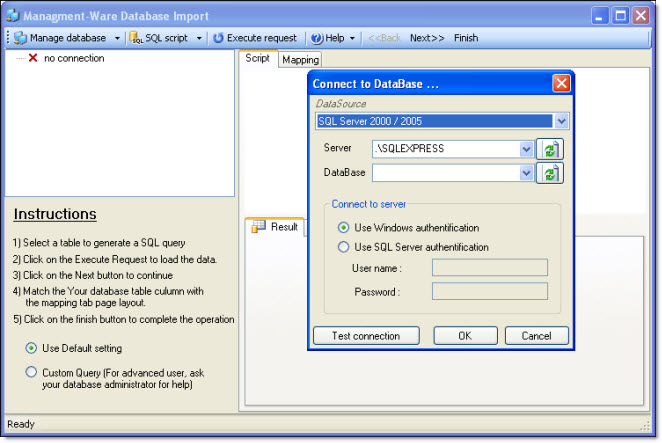Maximize the main window
Viewport: 662px width, 443px height.
pyautogui.click(x=620, y=16)
